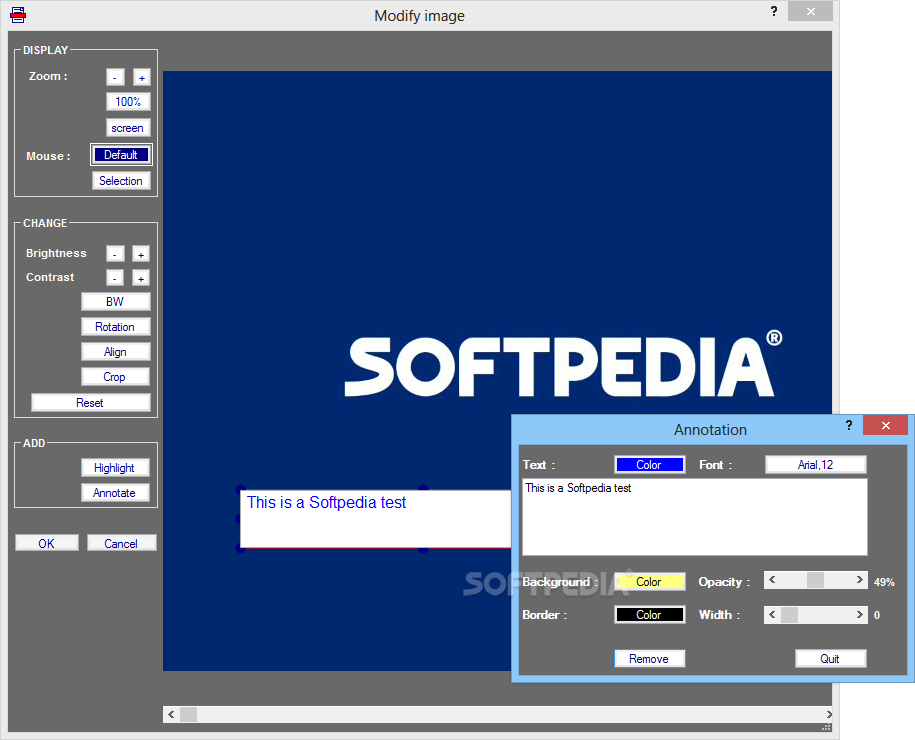Viewport: 915px width, 740px height.
Task: Select the Default mouse mode
Action: click(x=121, y=155)
